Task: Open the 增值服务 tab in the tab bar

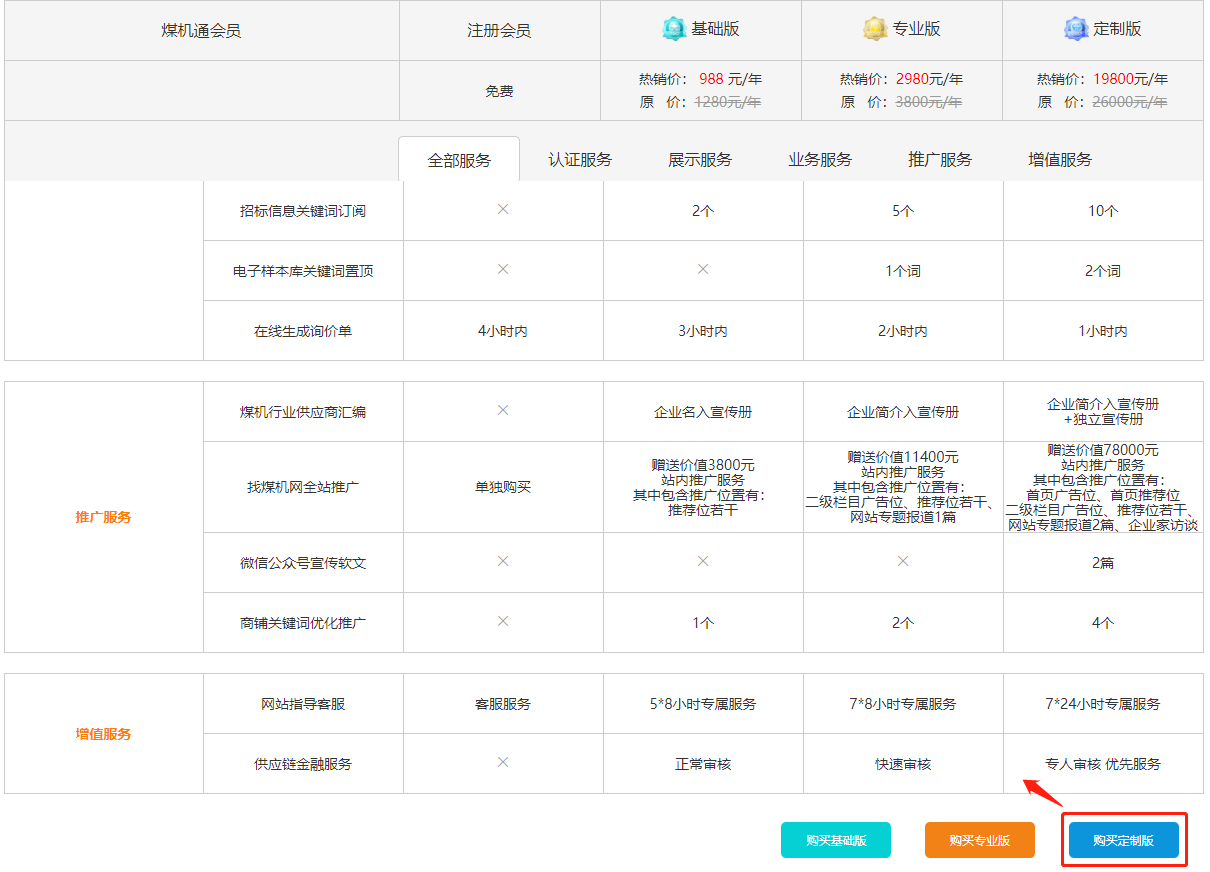Action: click(1060, 160)
